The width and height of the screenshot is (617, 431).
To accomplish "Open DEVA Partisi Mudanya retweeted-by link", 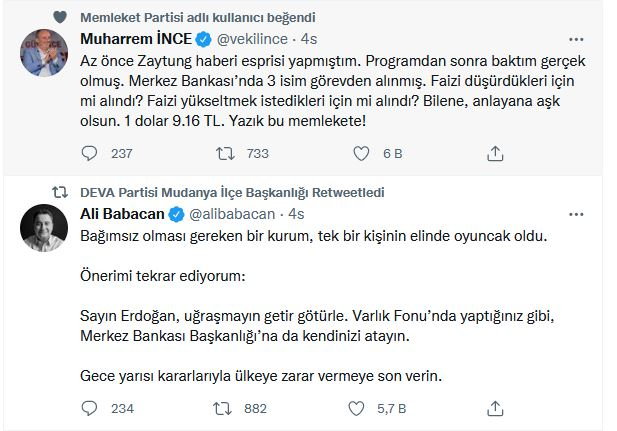I will coord(231,192).
